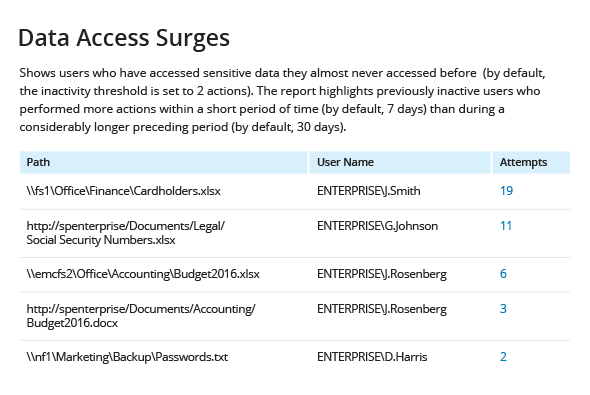Open the 2 attempts link for D.Harris
The image size is (590, 395).
pyautogui.click(x=503, y=357)
